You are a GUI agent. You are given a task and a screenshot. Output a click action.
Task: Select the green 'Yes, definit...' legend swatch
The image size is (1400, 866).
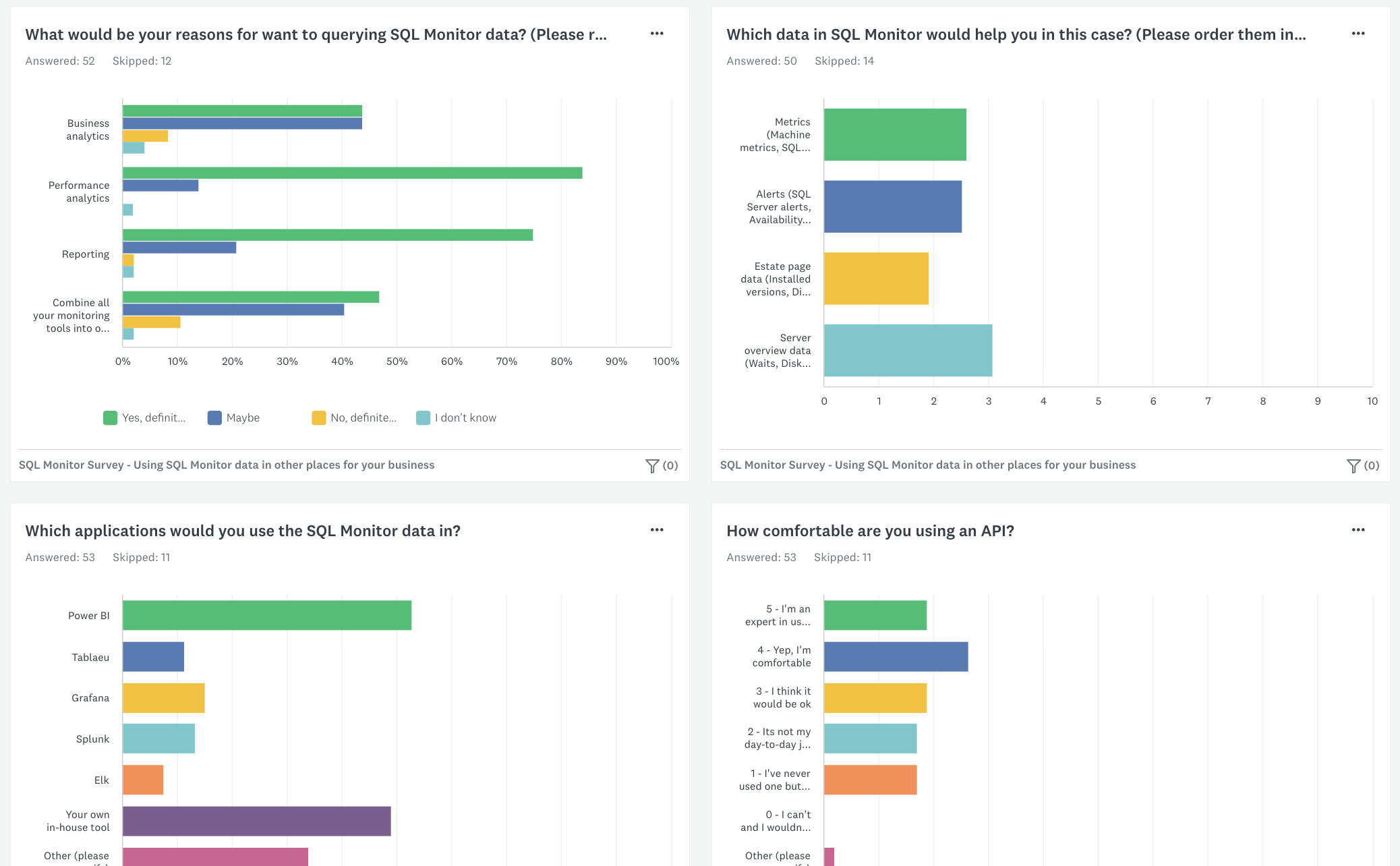coord(110,417)
